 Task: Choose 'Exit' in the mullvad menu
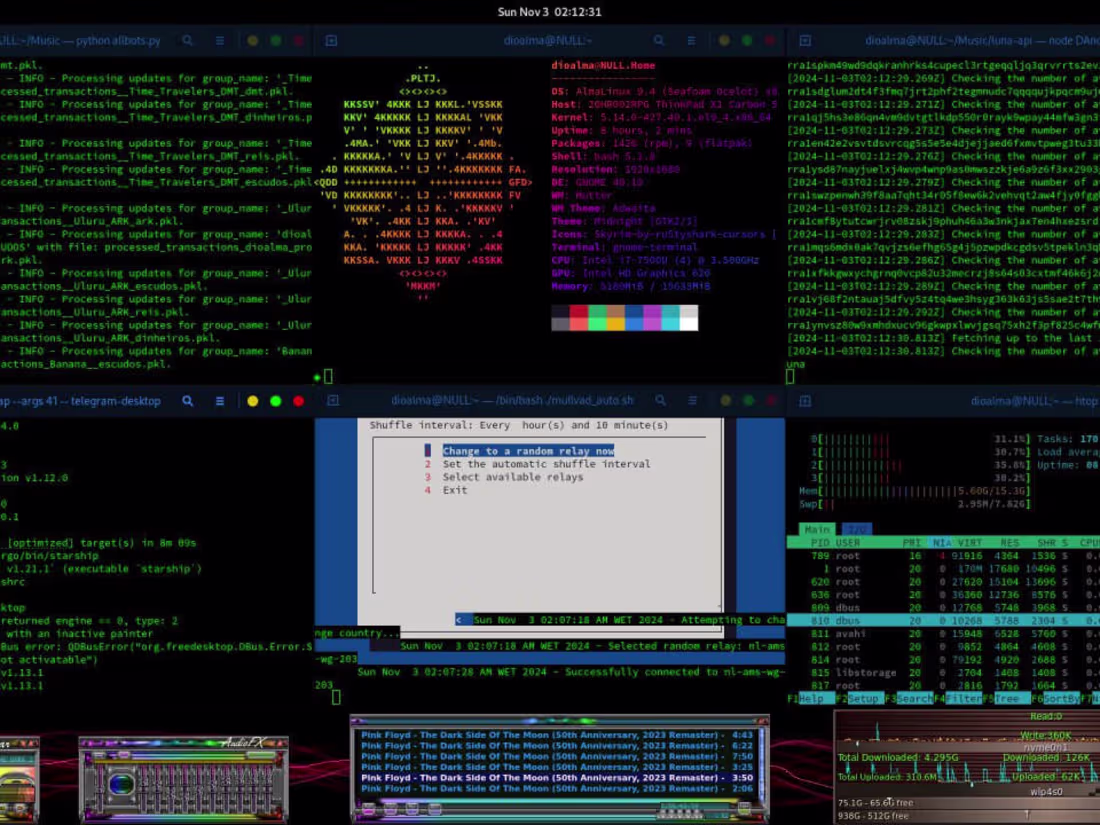(455, 490)
